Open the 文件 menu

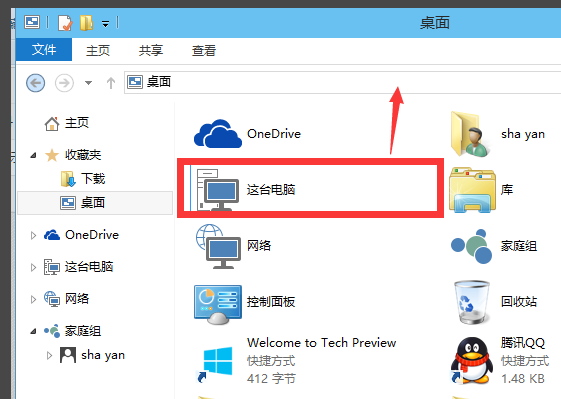coord(44,50)
